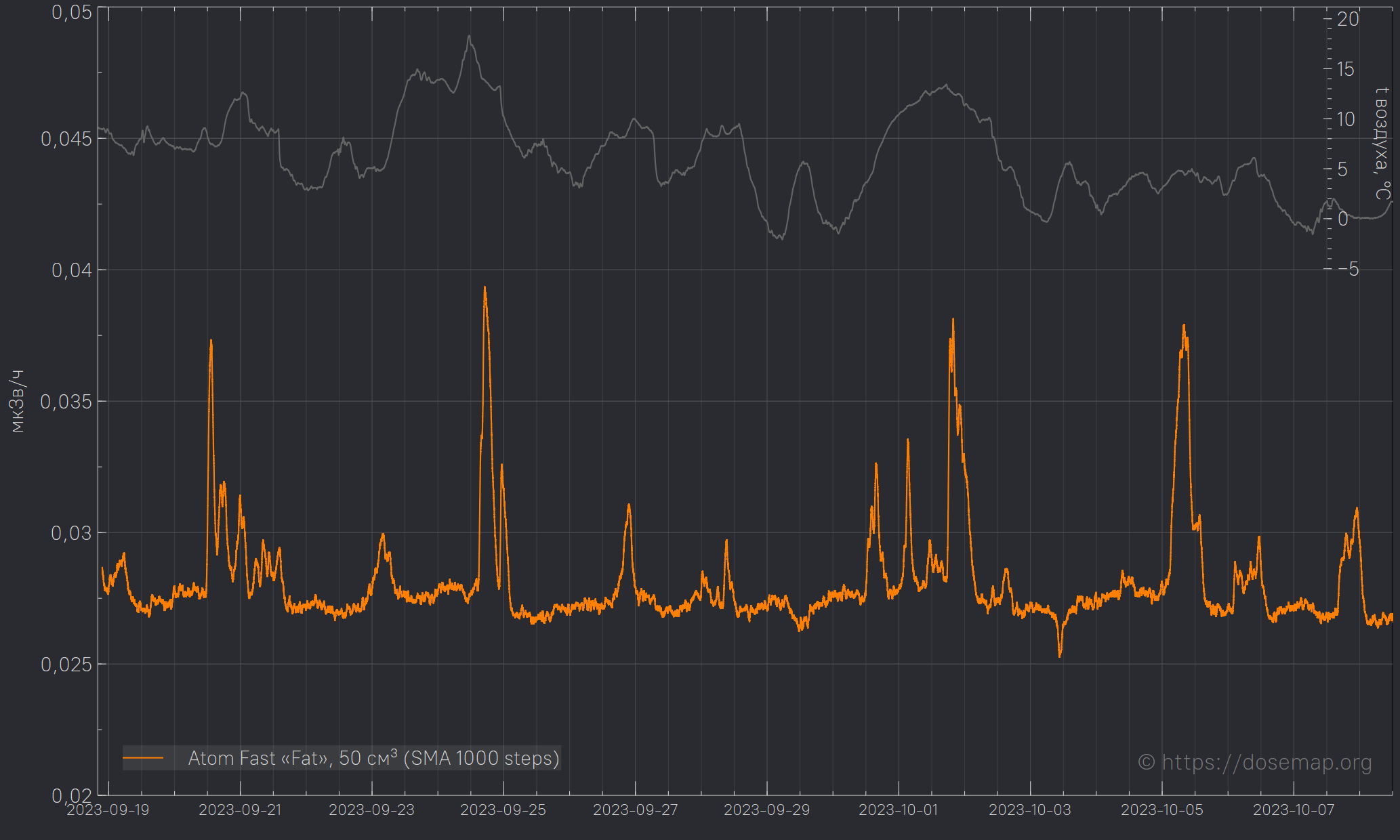1400x840 pixels.
Task: Click the −5 temperature tick label
Action: (x=1348, y=269)
